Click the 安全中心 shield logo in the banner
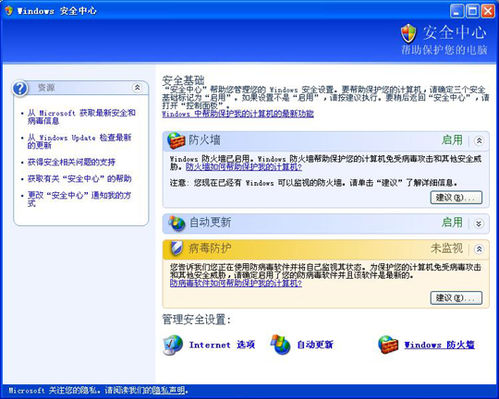This screenshot has width=499, height=399. pos(409,33)
